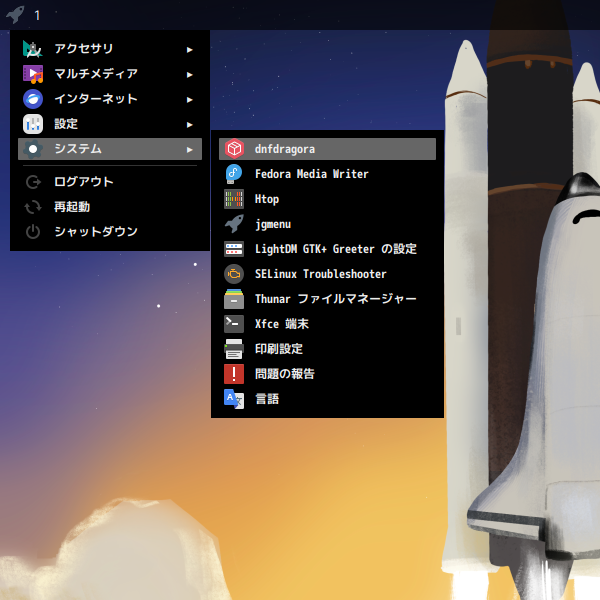Click the Xfce 端末 terminal icon
This screenshot has height=600, width=600.
click(234, 324)
